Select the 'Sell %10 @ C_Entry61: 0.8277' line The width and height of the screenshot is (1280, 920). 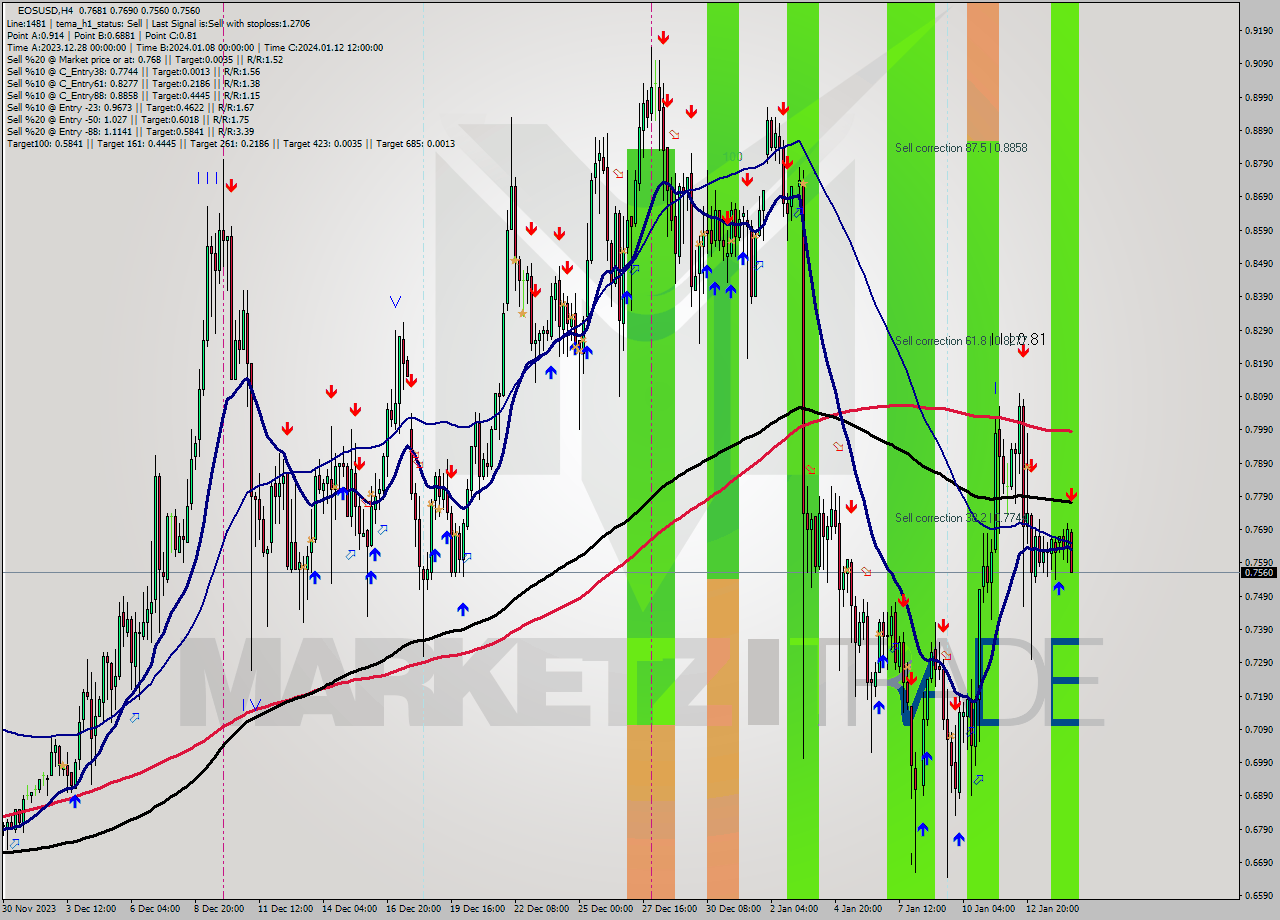coord(133,83)
